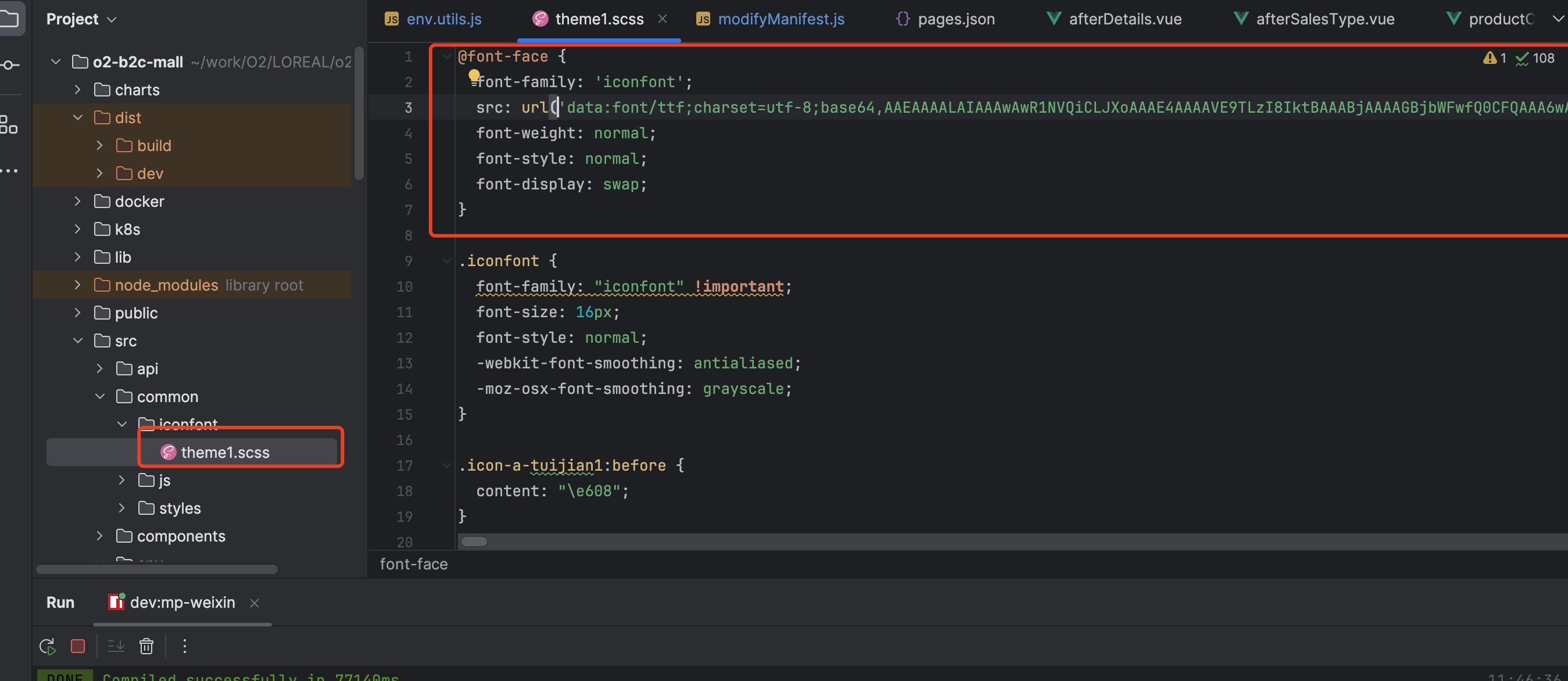
Task: Show more tool windows ellipsis
Action: tap(9, 171)
